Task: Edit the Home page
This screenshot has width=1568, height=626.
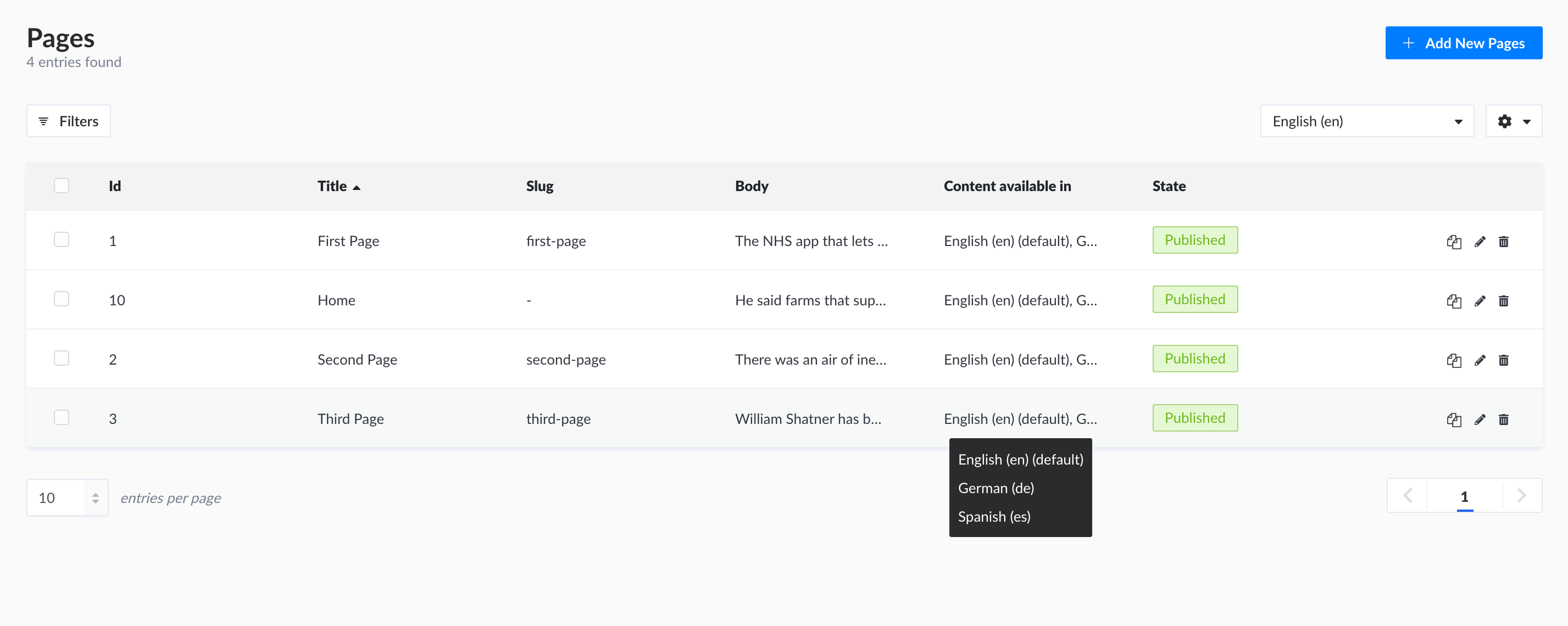Action: coord(1480,300)
